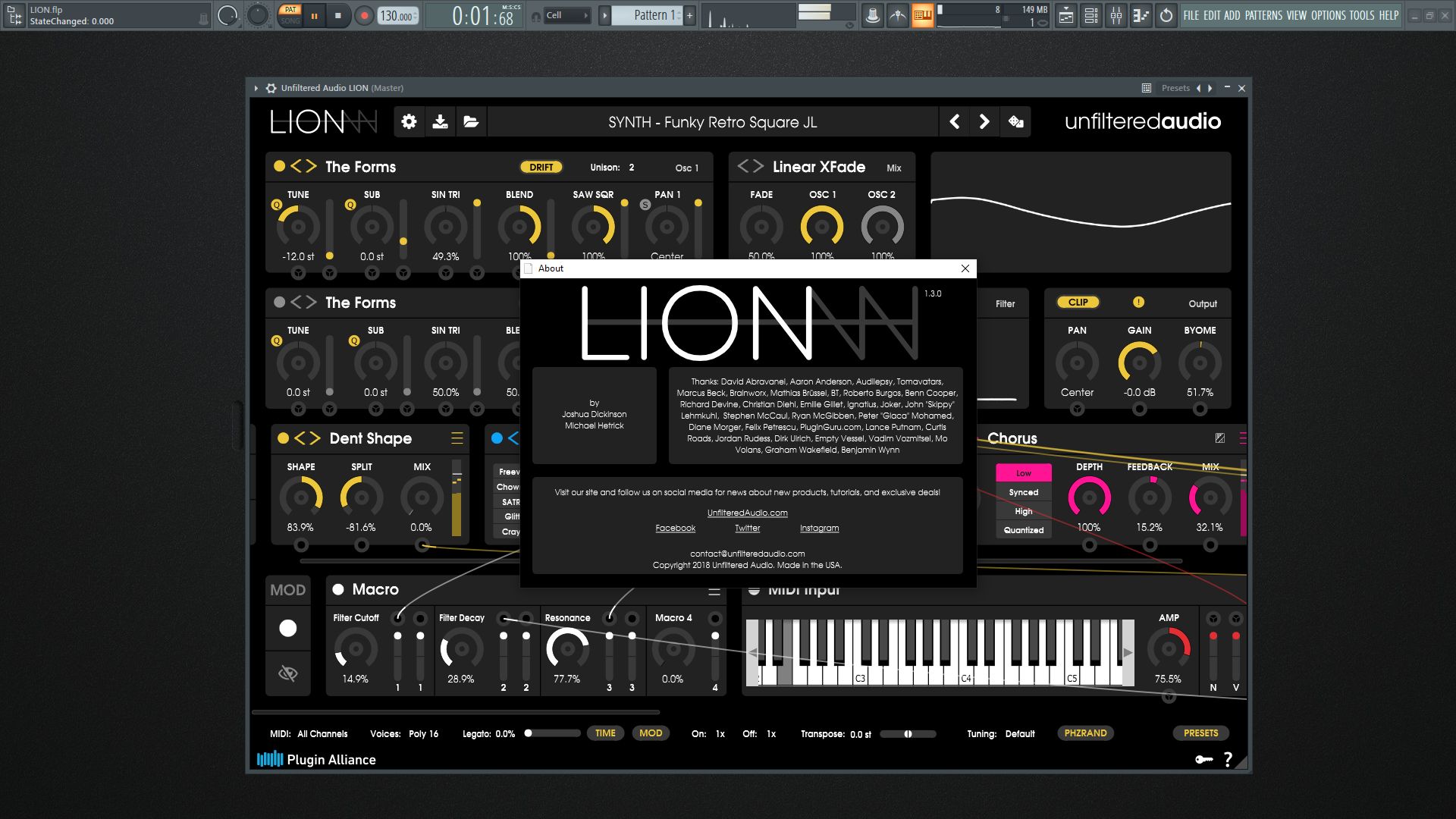1456x819 pixels.
Task: Toggle the second The Forms module enable dot
Action: 280,301
